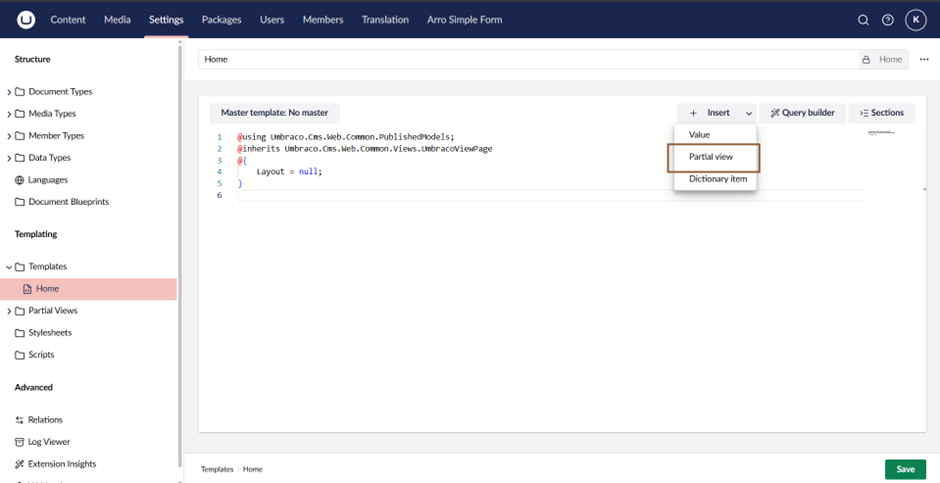Click the lock icon beside Home alias
940x483 pixels.
(866, 59)
